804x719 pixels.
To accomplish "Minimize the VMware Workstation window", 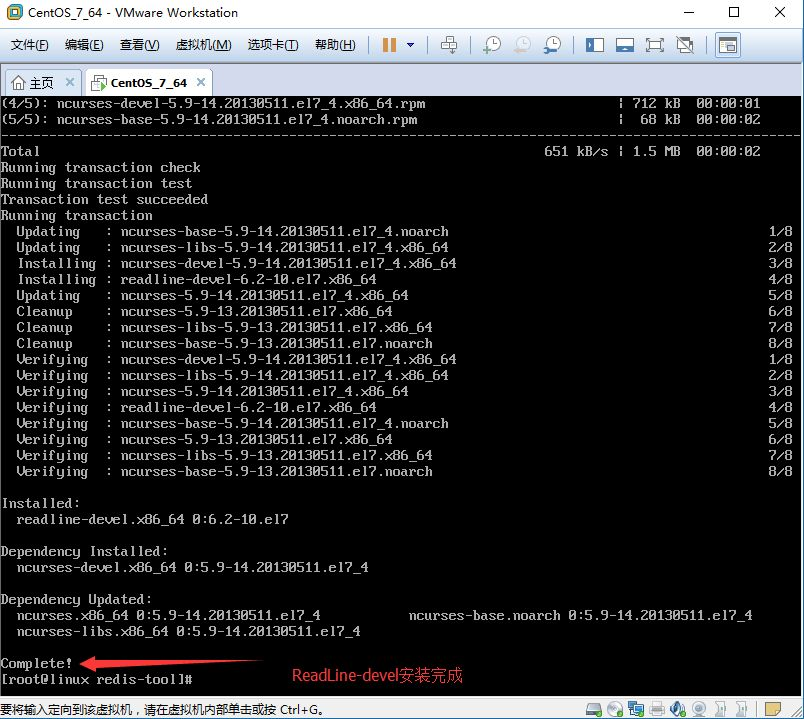I will pos(689,12).
